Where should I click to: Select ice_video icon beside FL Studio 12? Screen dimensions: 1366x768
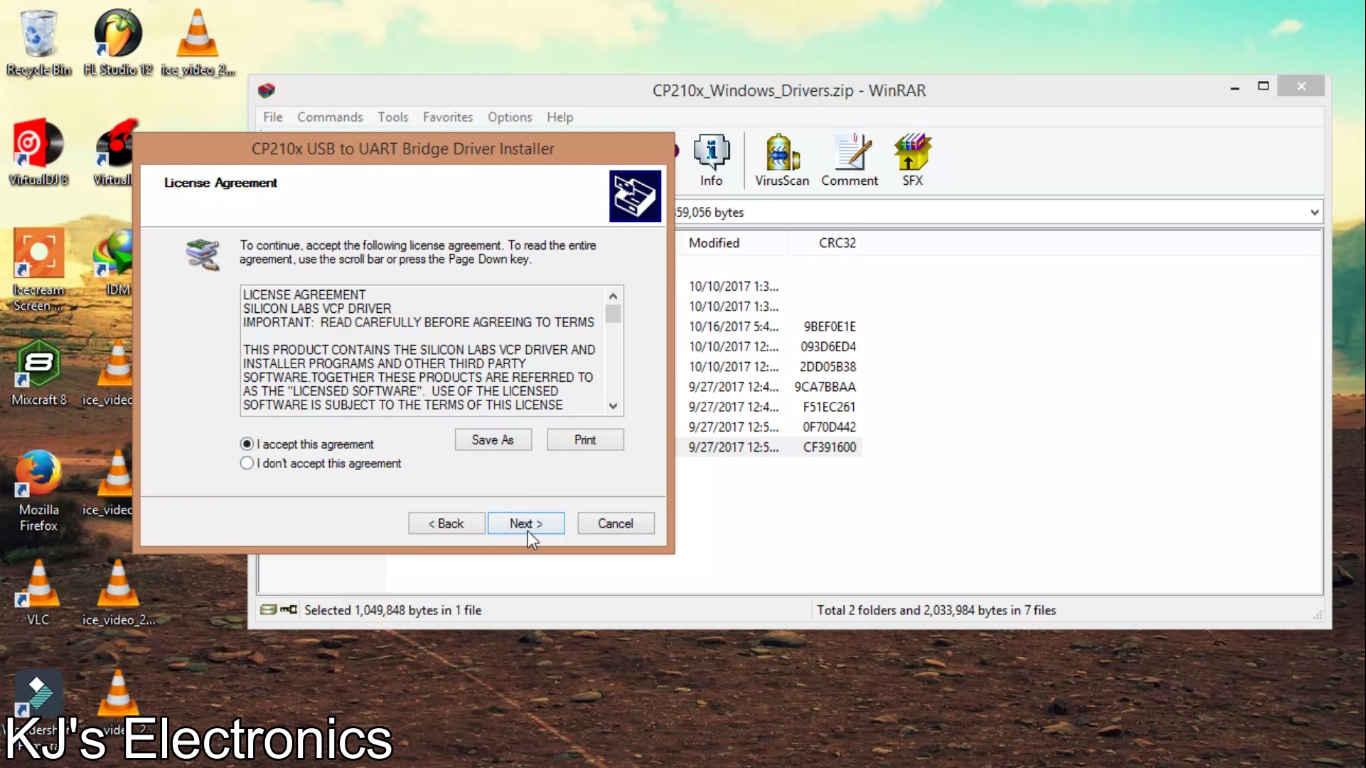pos(198,44)
